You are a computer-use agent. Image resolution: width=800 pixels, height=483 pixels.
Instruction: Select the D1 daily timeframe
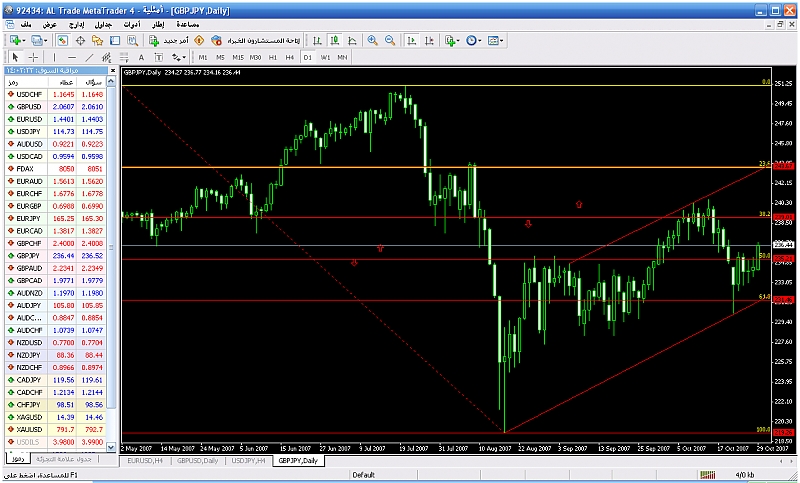[x=307, y=57]
